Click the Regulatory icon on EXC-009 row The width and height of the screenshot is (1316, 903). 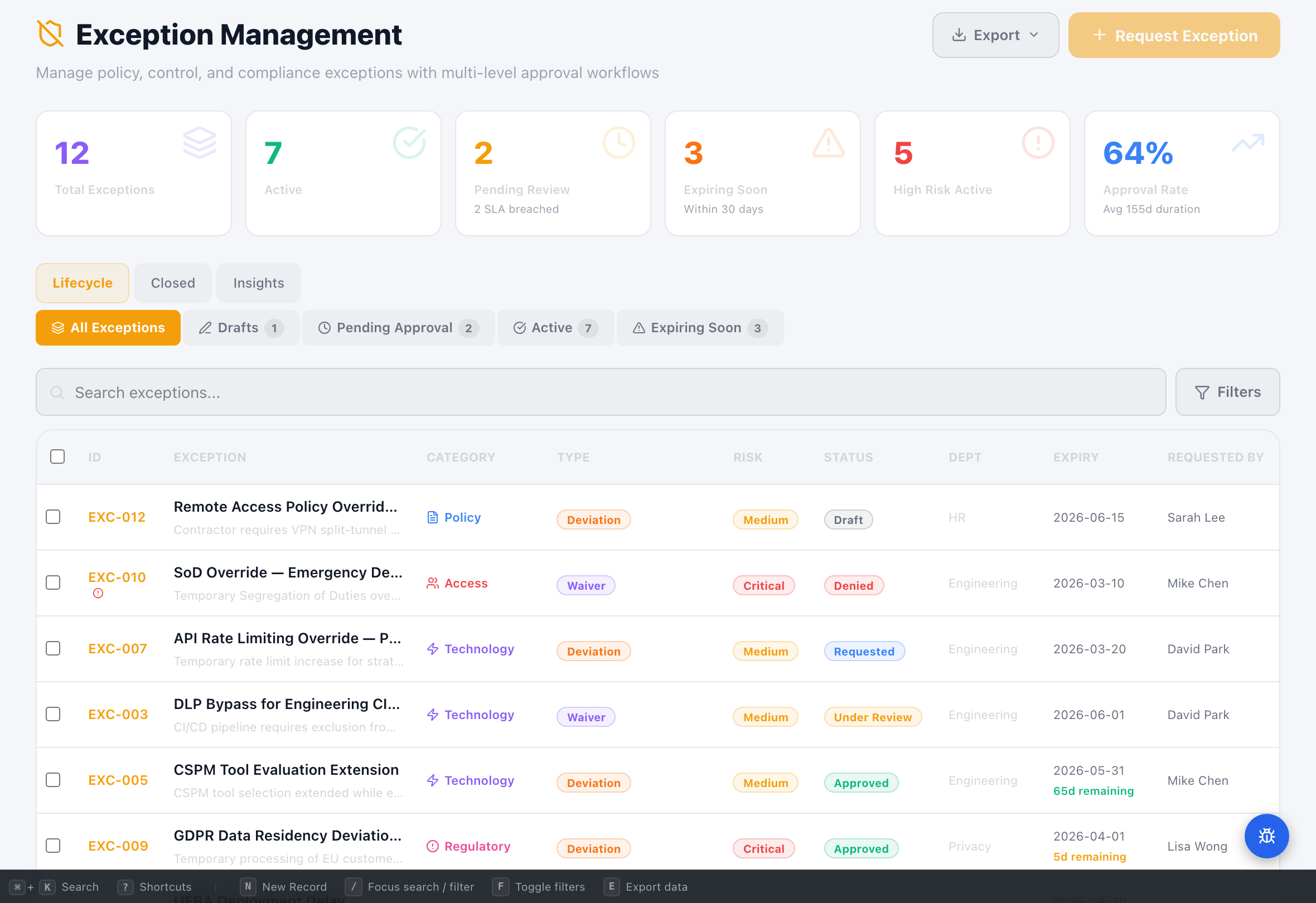[432, 846]
